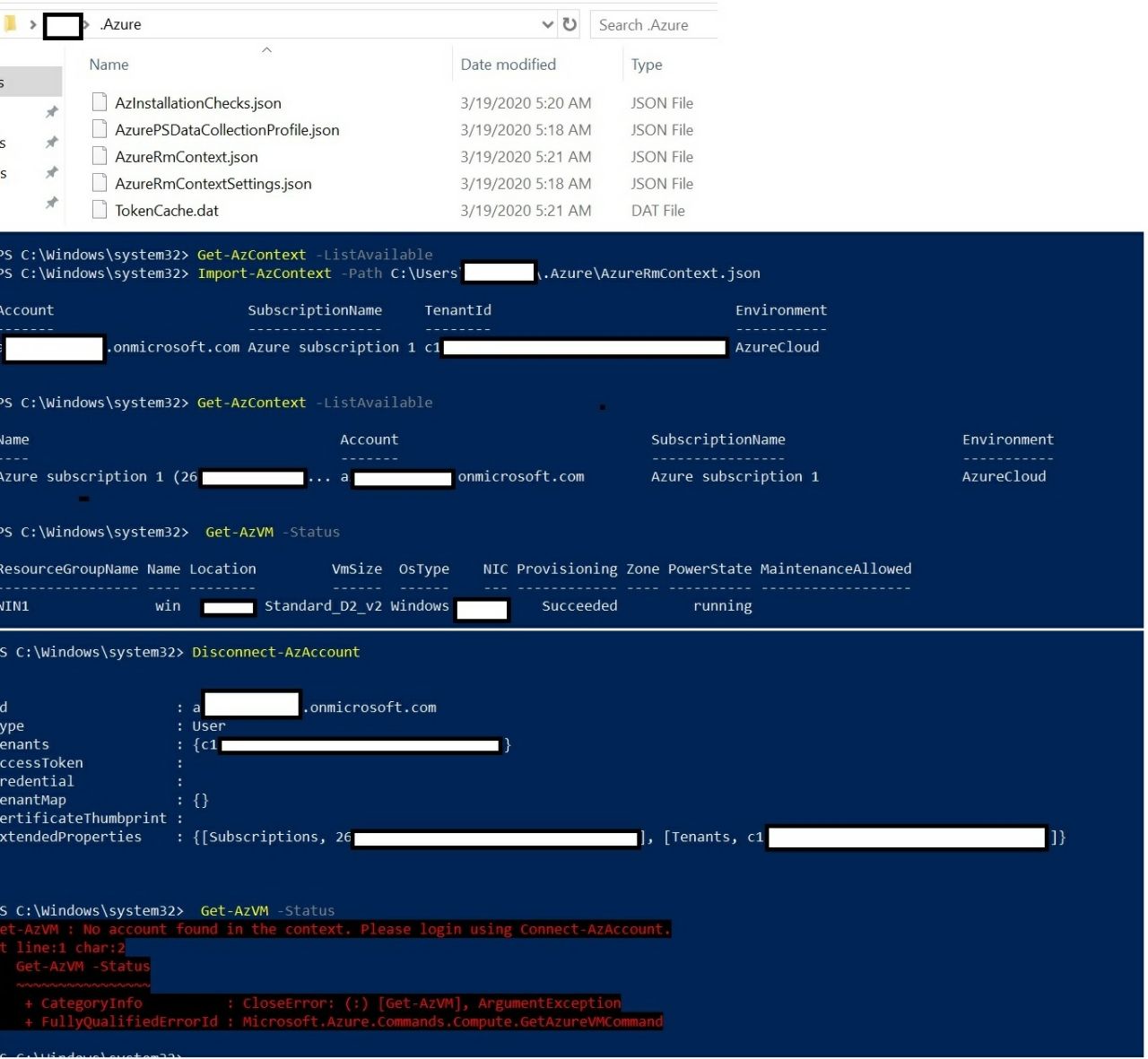Click the DAT File type cell
The height and width of the screenshot is (1059, 1148).
coord(657,211)
